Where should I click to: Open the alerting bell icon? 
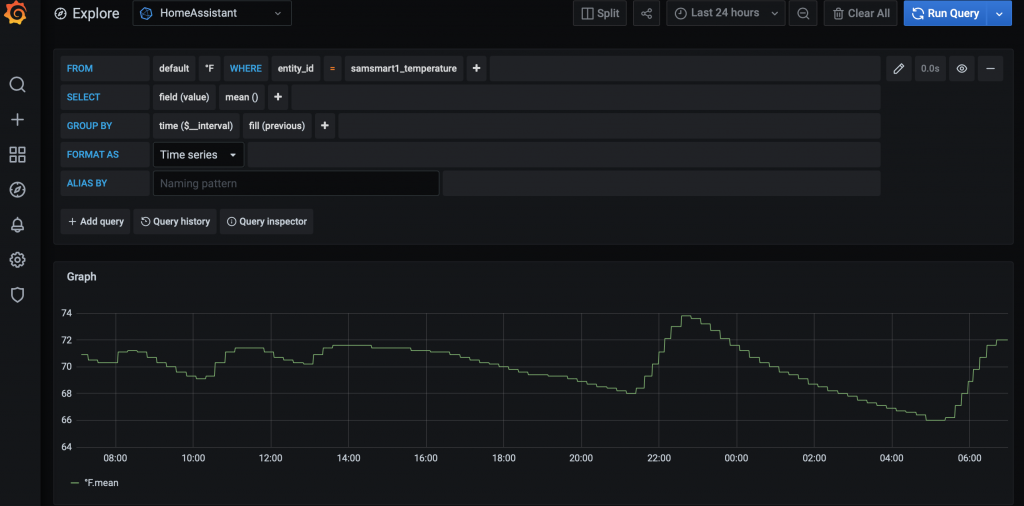click(18, 225)
